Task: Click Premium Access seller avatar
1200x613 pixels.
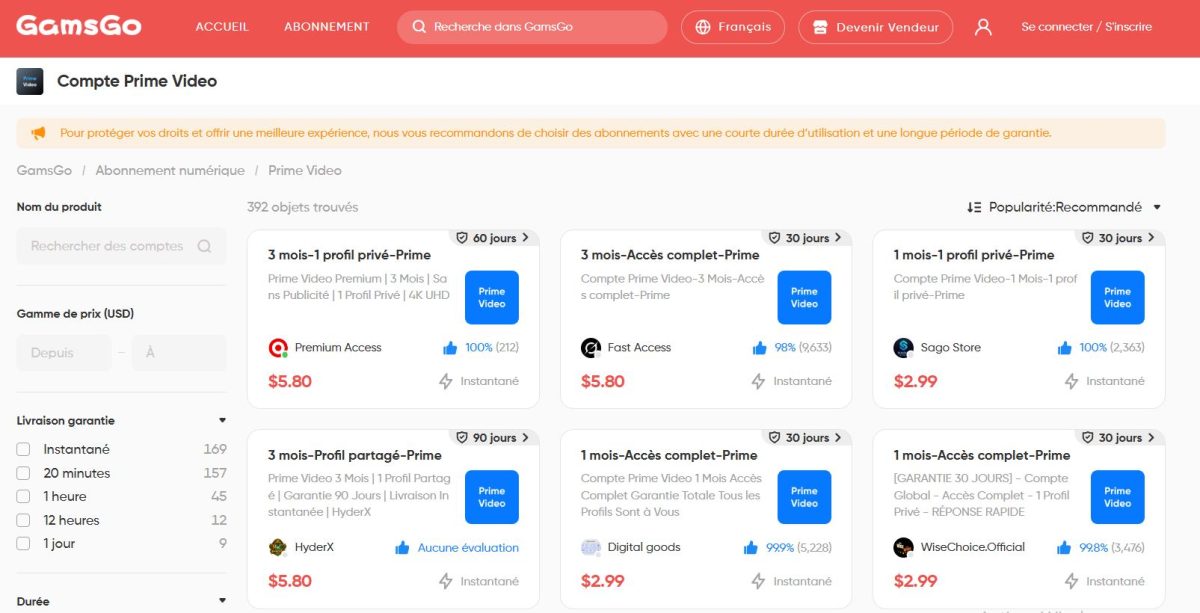Action: [279, 348]
